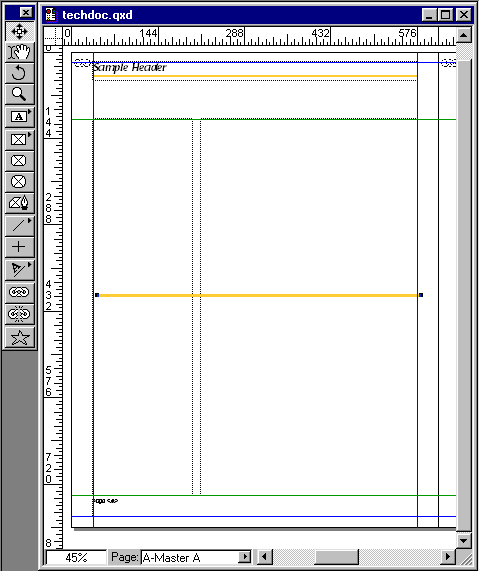The image size is (480, 571).
Task: Close the tool palette window
Action: tap(26, 13)
